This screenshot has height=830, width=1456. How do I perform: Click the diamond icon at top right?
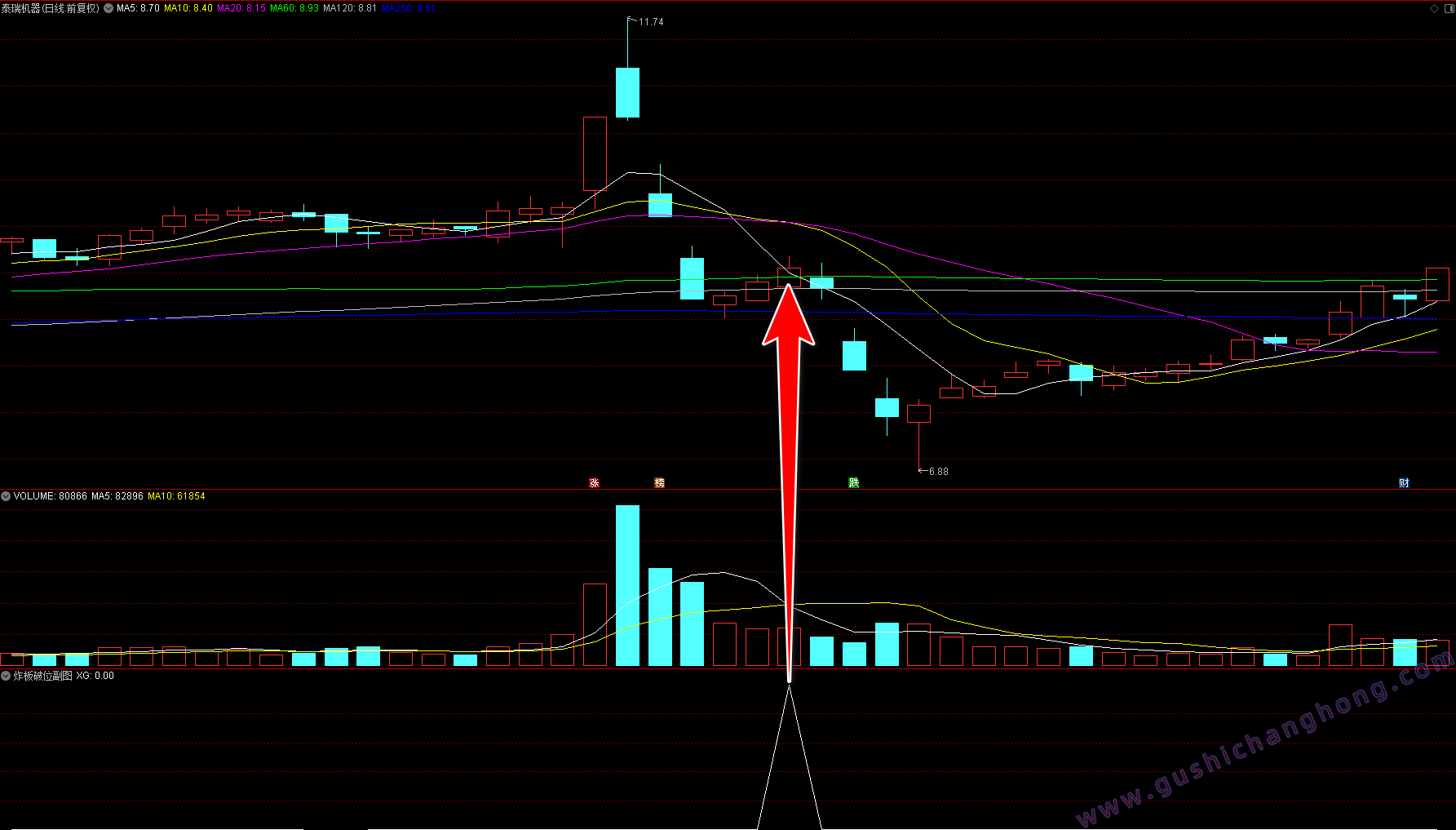pos(1435,8)
